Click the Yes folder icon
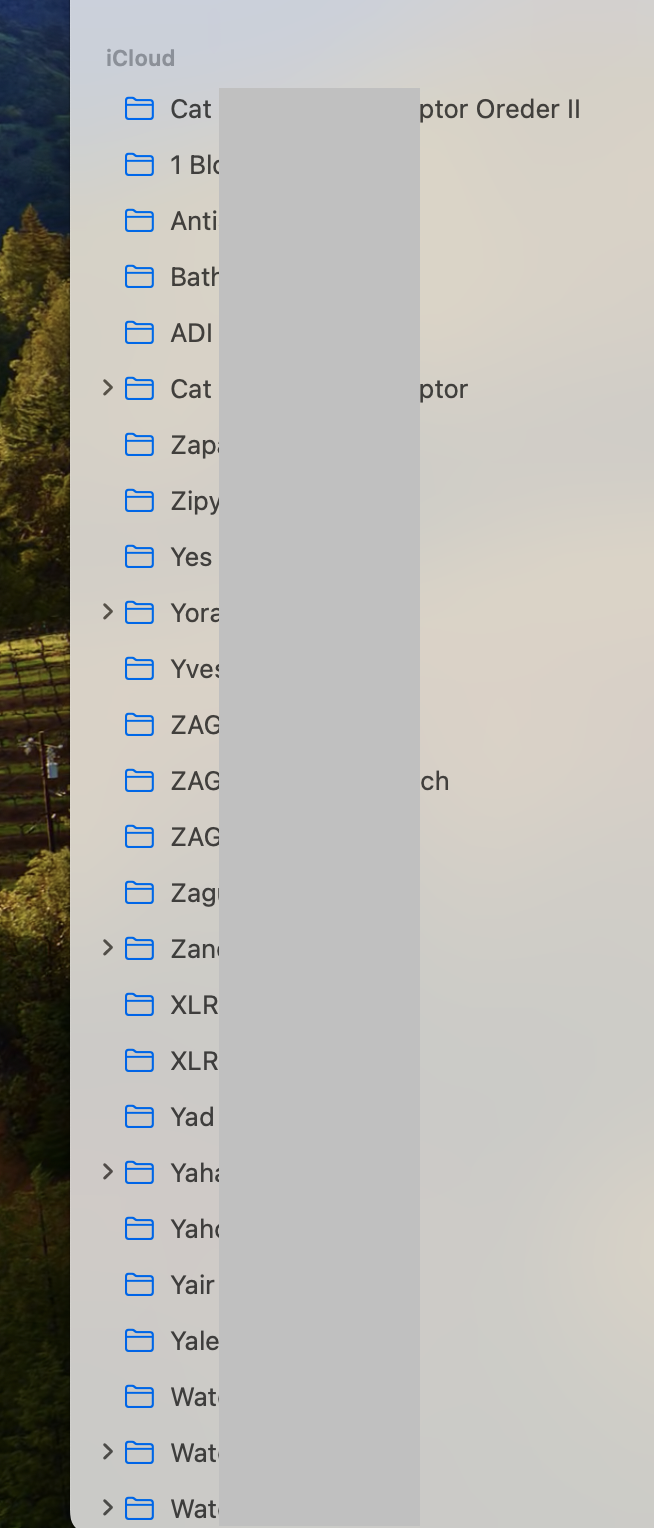This screenshot has width=654, height=1528. pyautogui.click(x=138, y=557)
